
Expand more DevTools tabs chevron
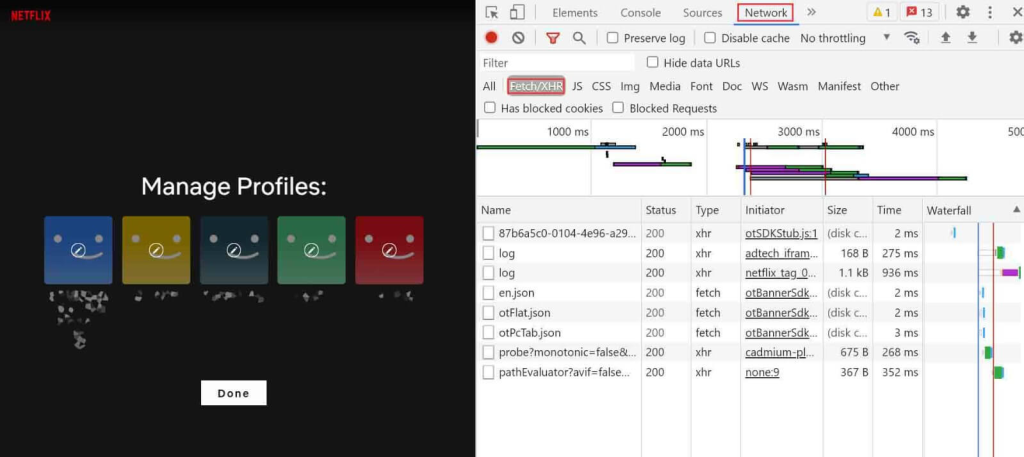pyautogui.click(x=812, y=12)
